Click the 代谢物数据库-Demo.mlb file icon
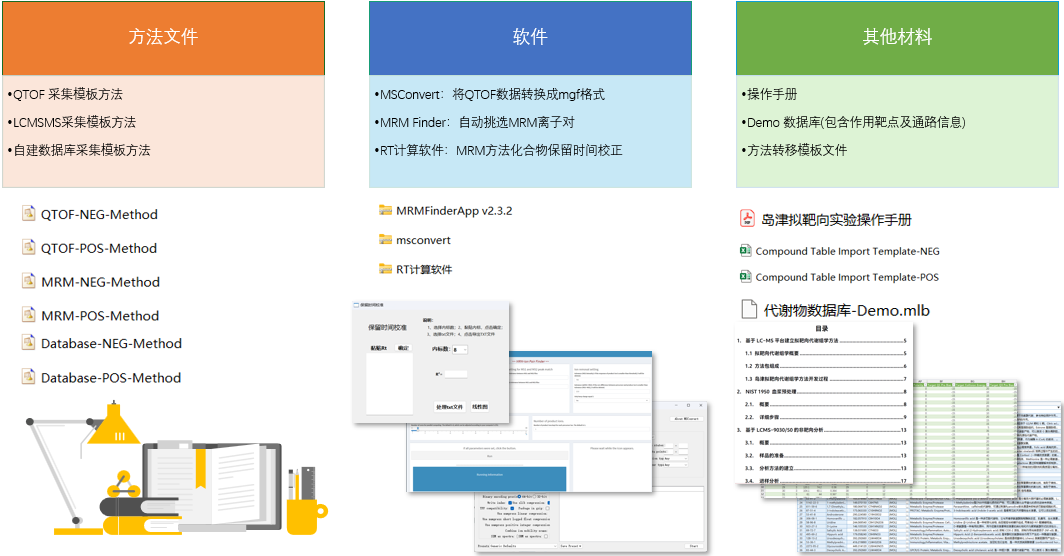This screenshot has width=1064, height=556. click(748, 310)
